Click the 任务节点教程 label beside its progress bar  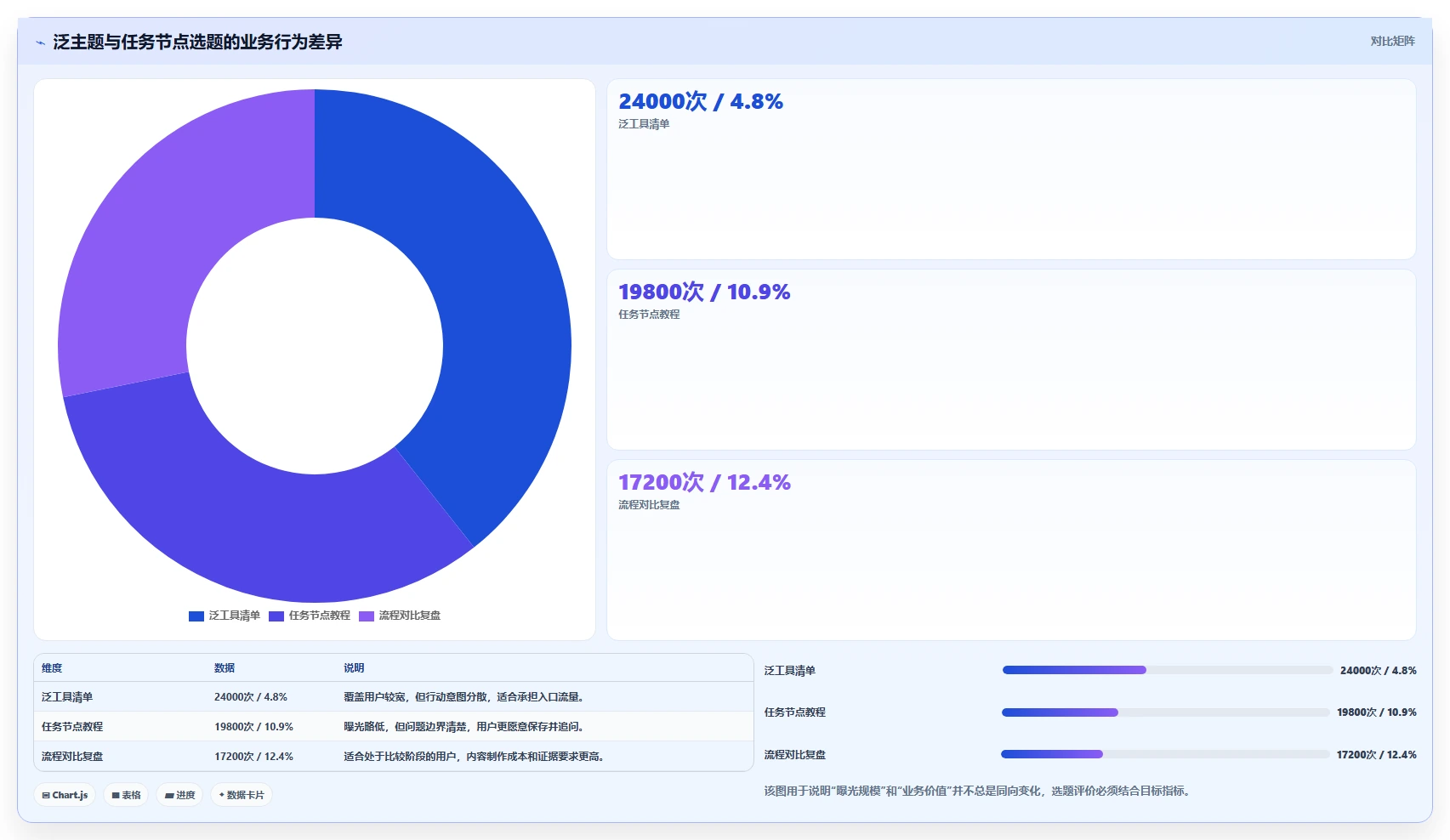coord(794,712)
